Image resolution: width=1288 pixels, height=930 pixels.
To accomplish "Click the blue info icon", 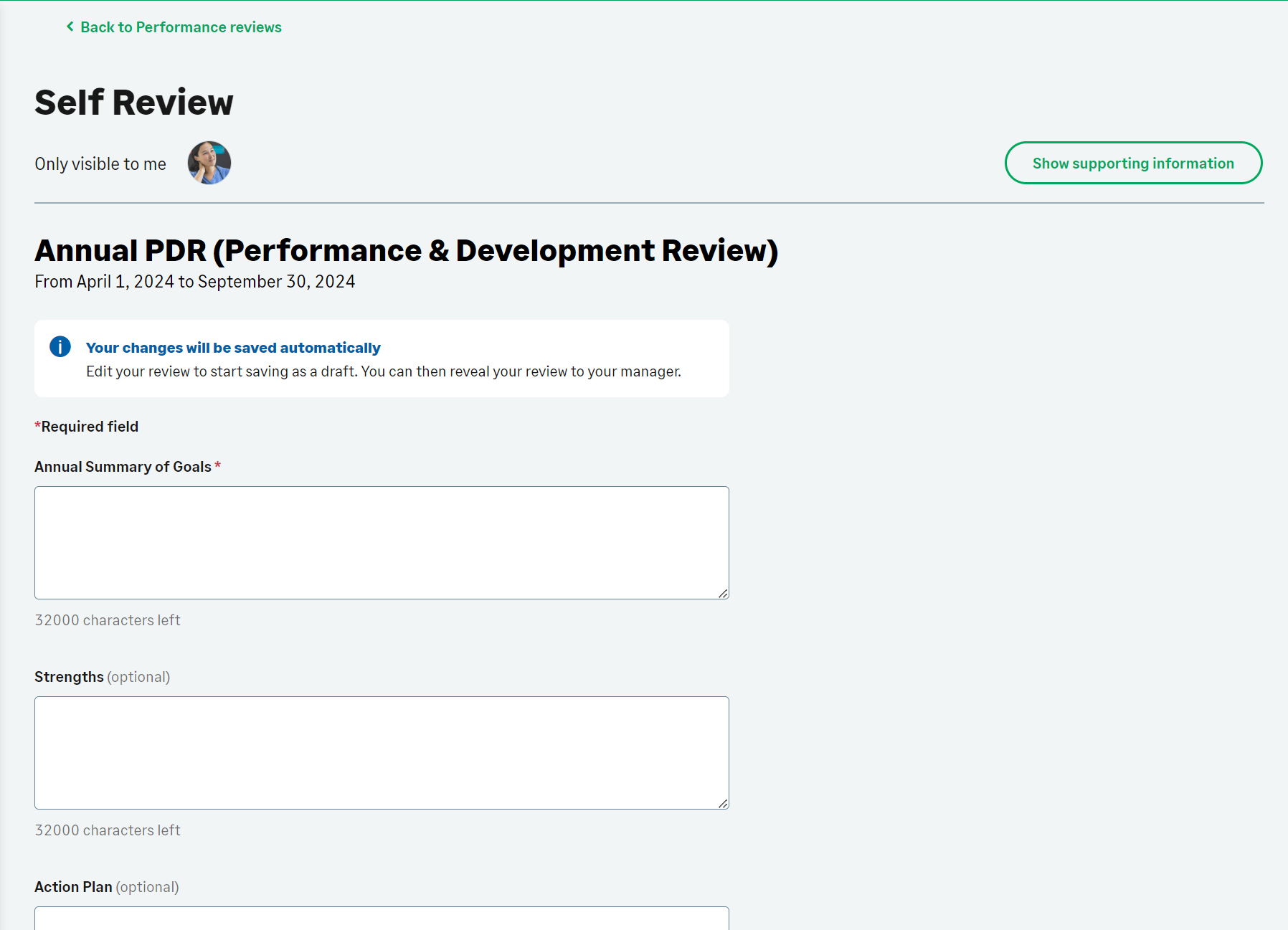I will tap(60, 347).
